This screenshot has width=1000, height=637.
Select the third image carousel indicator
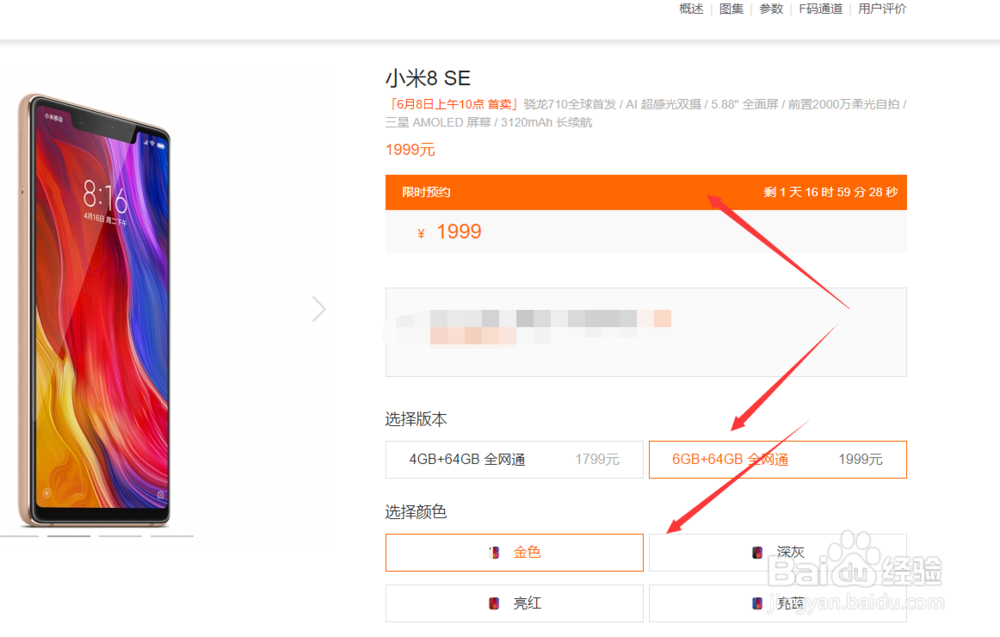121,536
